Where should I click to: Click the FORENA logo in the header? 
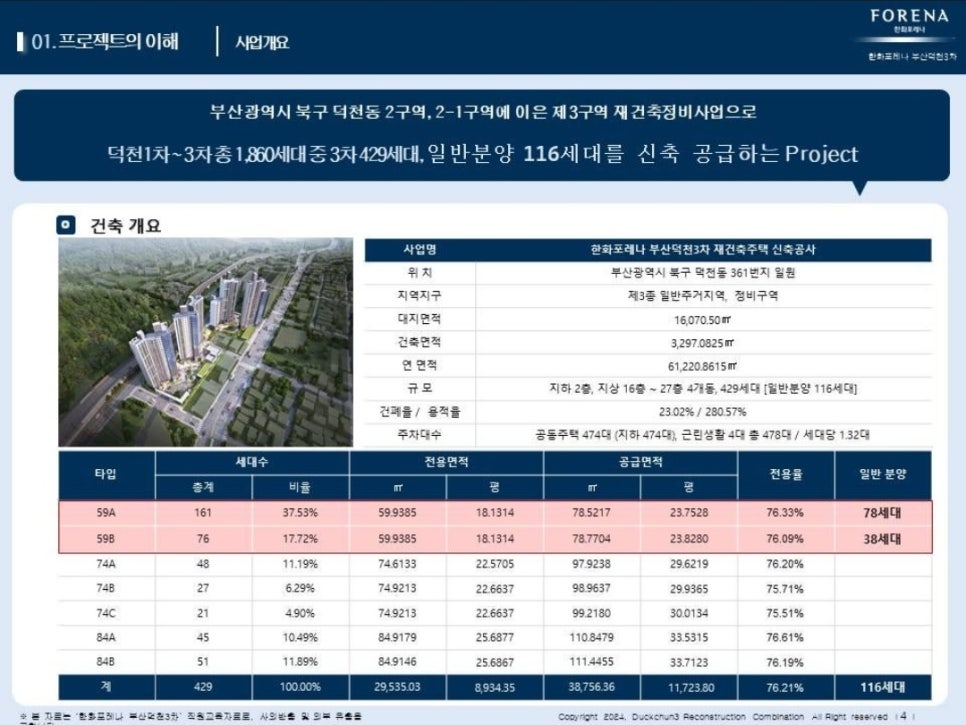pos(909,17)
